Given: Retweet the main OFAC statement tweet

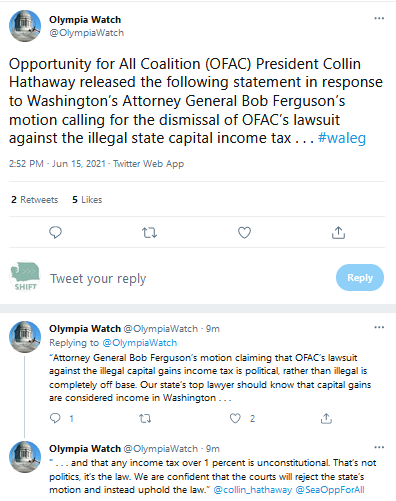Looking at the screenshot, I should (149, 232).
